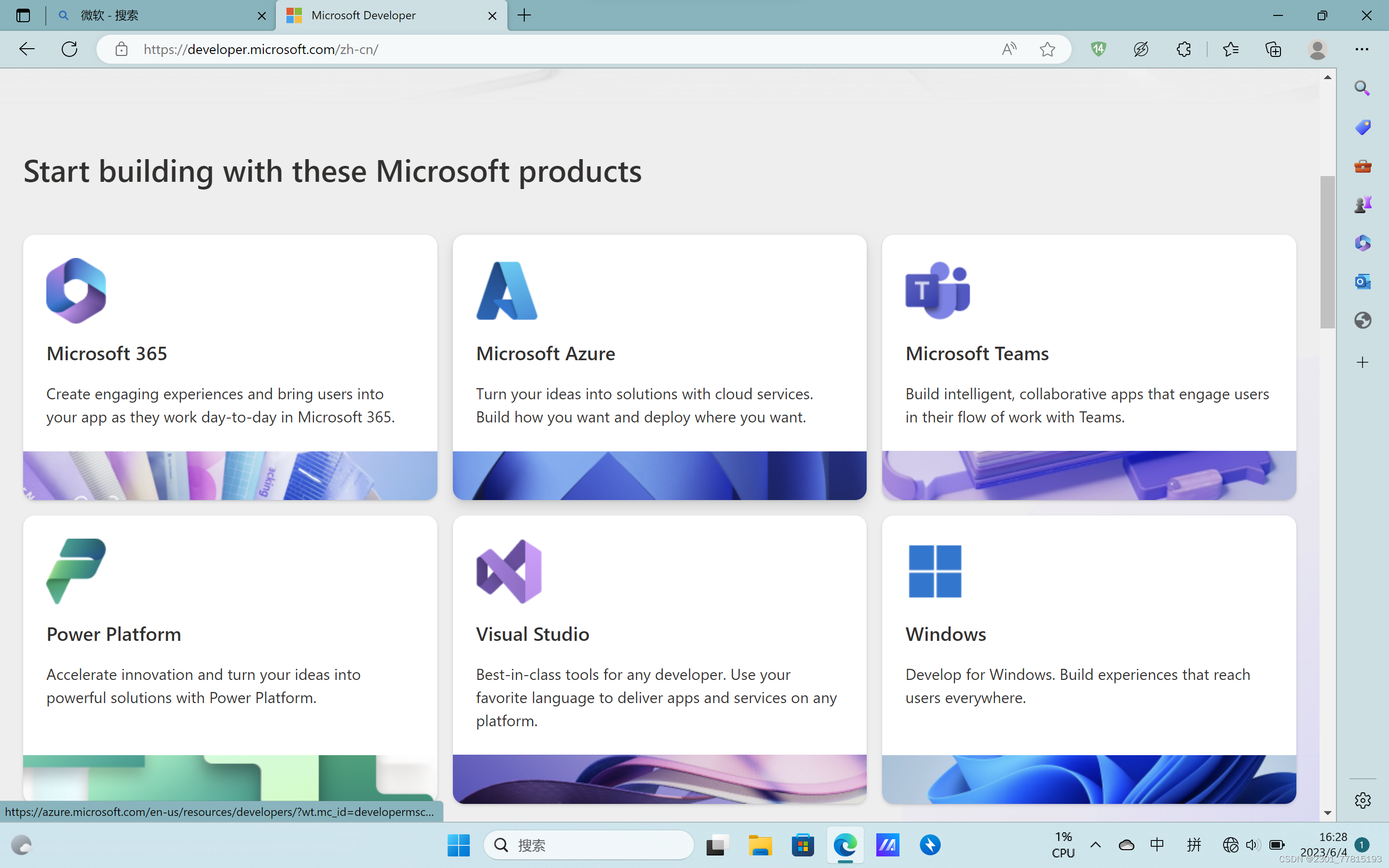1389x868 pixels.
Task: Toggle the tab actions menu button
Action: pyautogui.click(x=23, y=15)
